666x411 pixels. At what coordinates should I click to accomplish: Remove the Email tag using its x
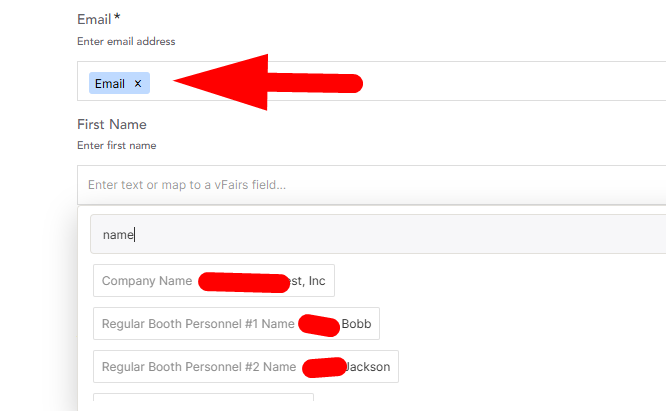138,84
